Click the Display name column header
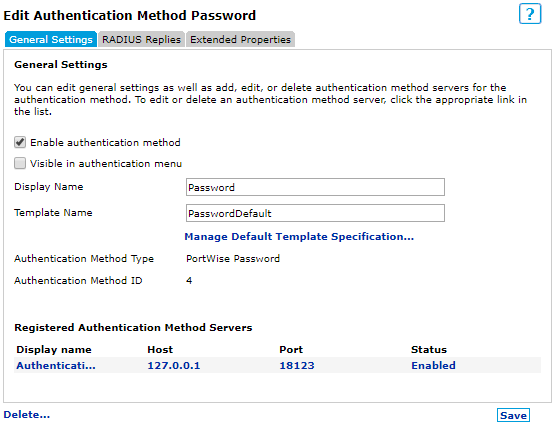The image size is (554, 429). [x=54, y=349]
